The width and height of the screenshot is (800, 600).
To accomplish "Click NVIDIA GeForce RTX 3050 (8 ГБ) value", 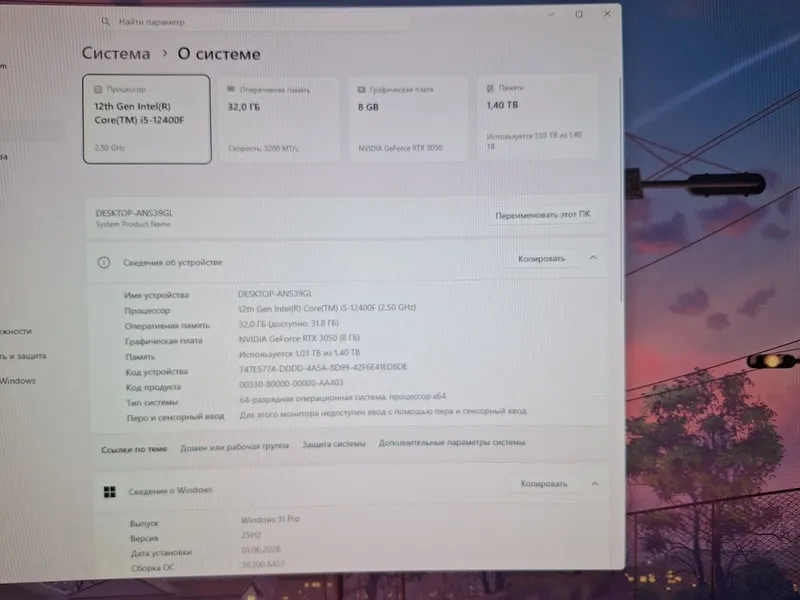I will 299,338.
